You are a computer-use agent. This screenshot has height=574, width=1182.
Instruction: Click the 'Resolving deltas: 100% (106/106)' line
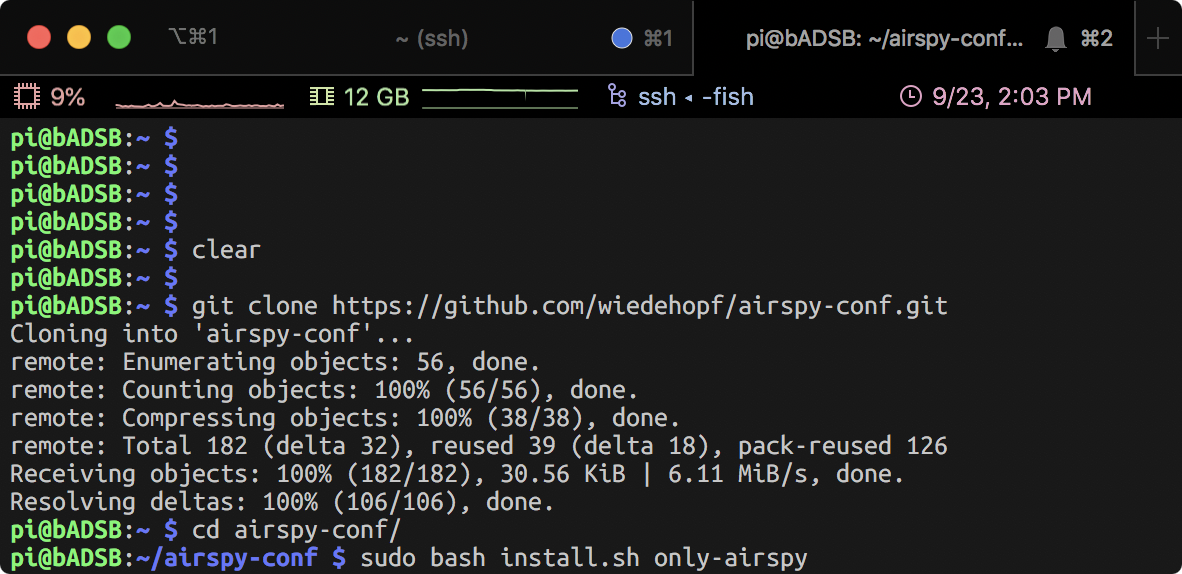(x=283, y=502)
